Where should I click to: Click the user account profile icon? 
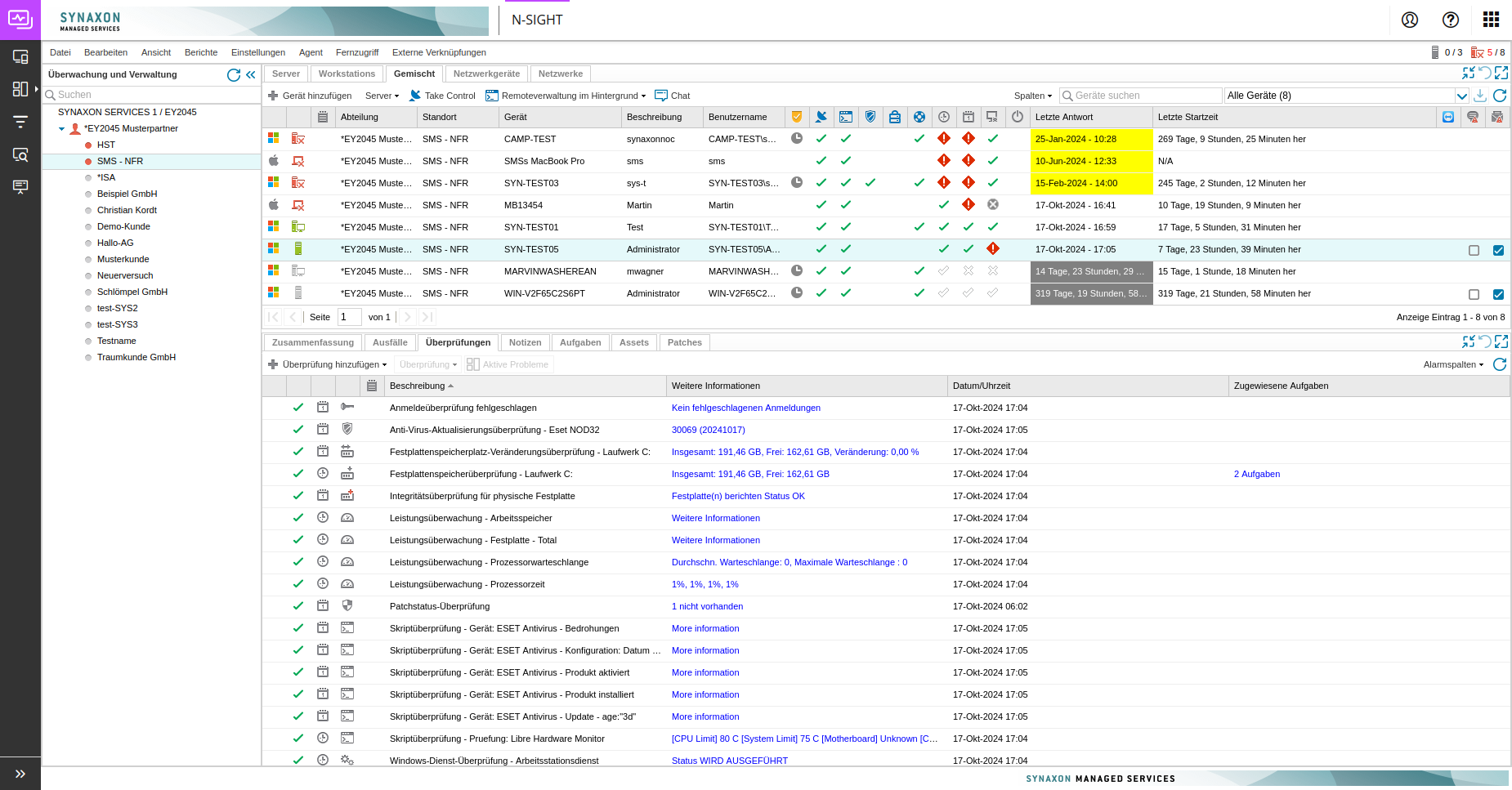(1410, 20)
